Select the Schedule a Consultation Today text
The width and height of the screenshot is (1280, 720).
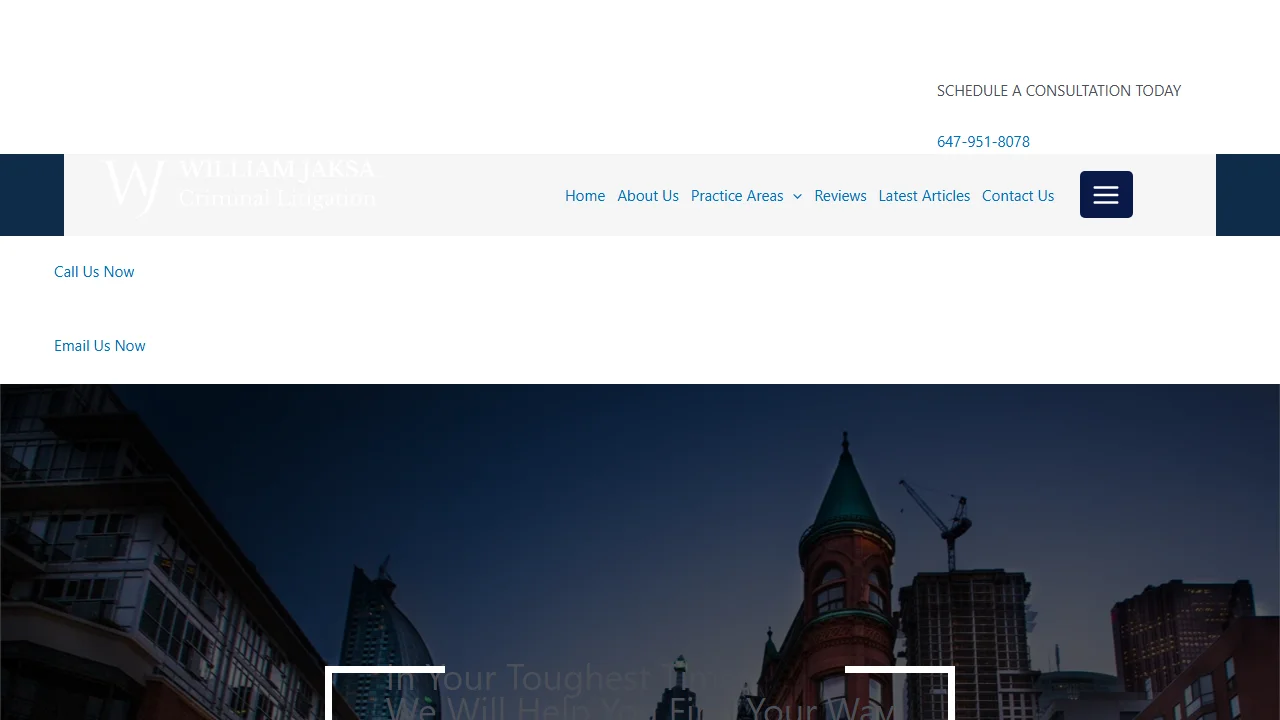(x=1059, y=91)
